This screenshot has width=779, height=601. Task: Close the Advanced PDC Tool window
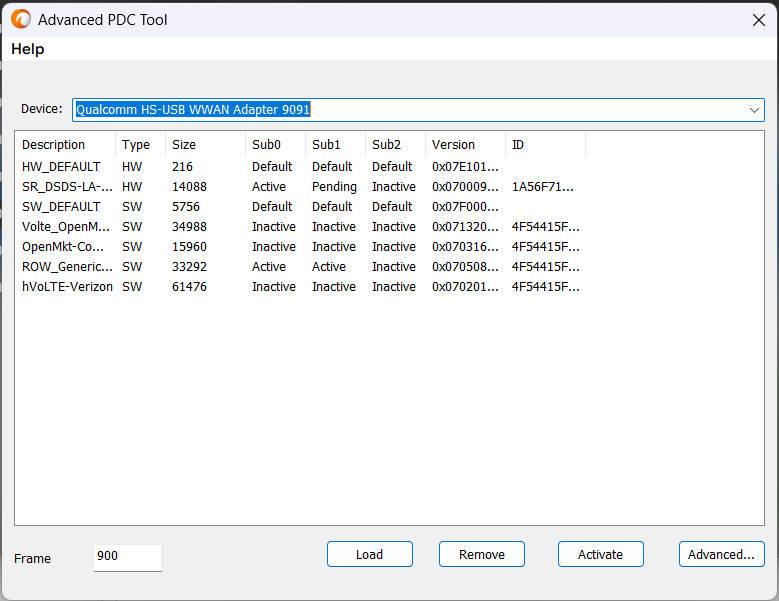758,20
